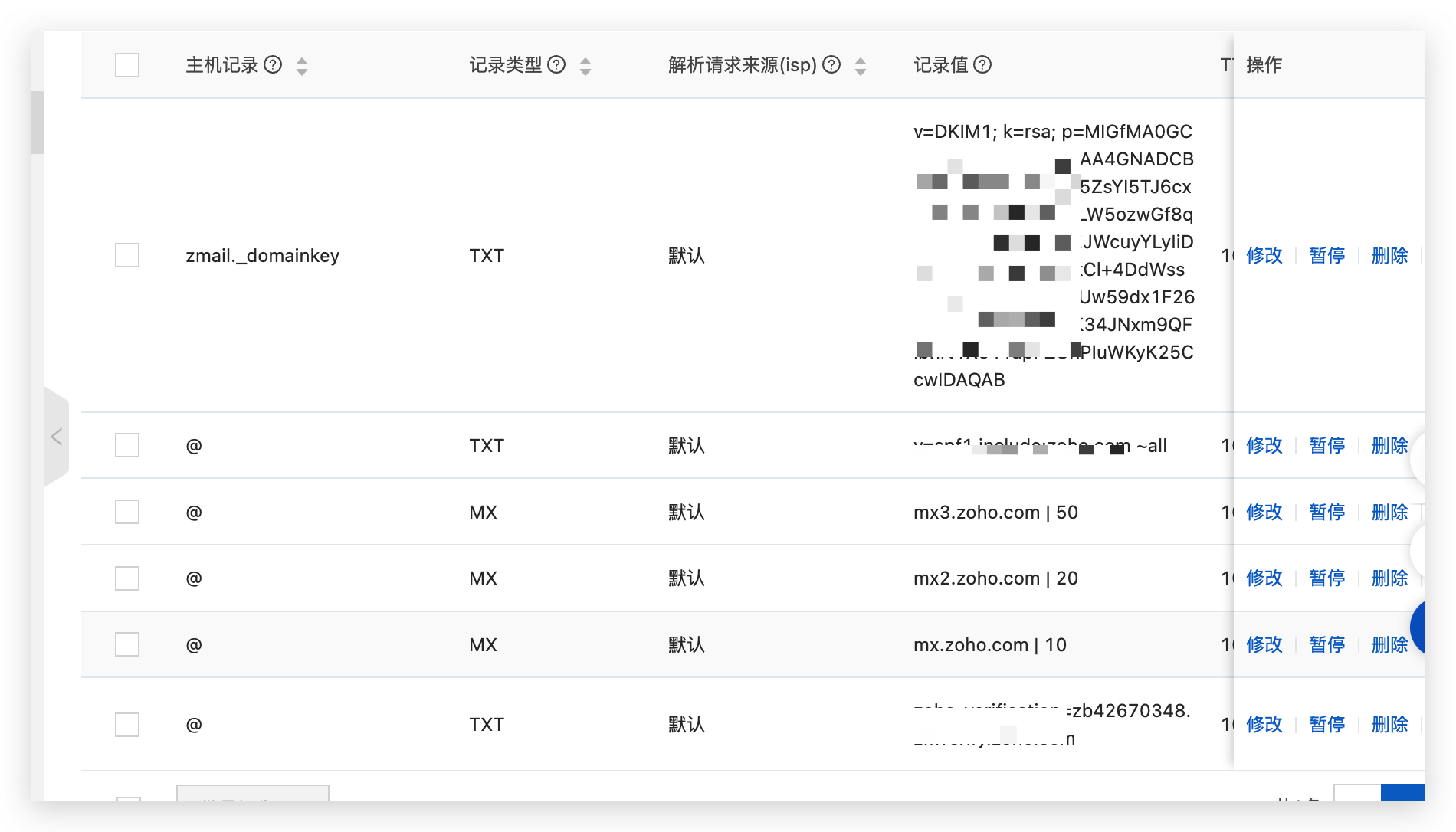Click the mx3.zoho.com | 50 record value
1456x832 pixels.
[x=995, y=513]
